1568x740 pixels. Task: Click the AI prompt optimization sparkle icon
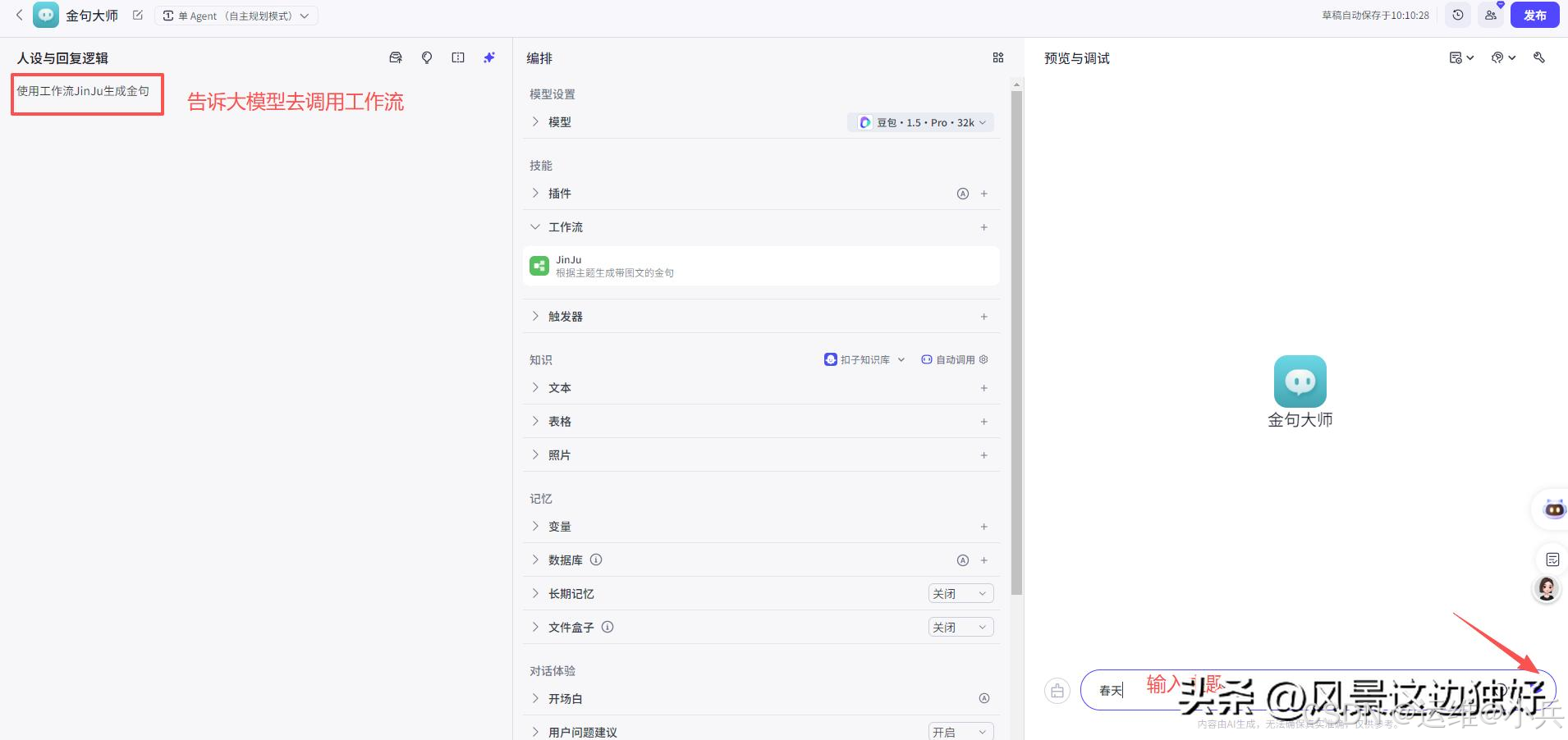(x=488, y=57)
